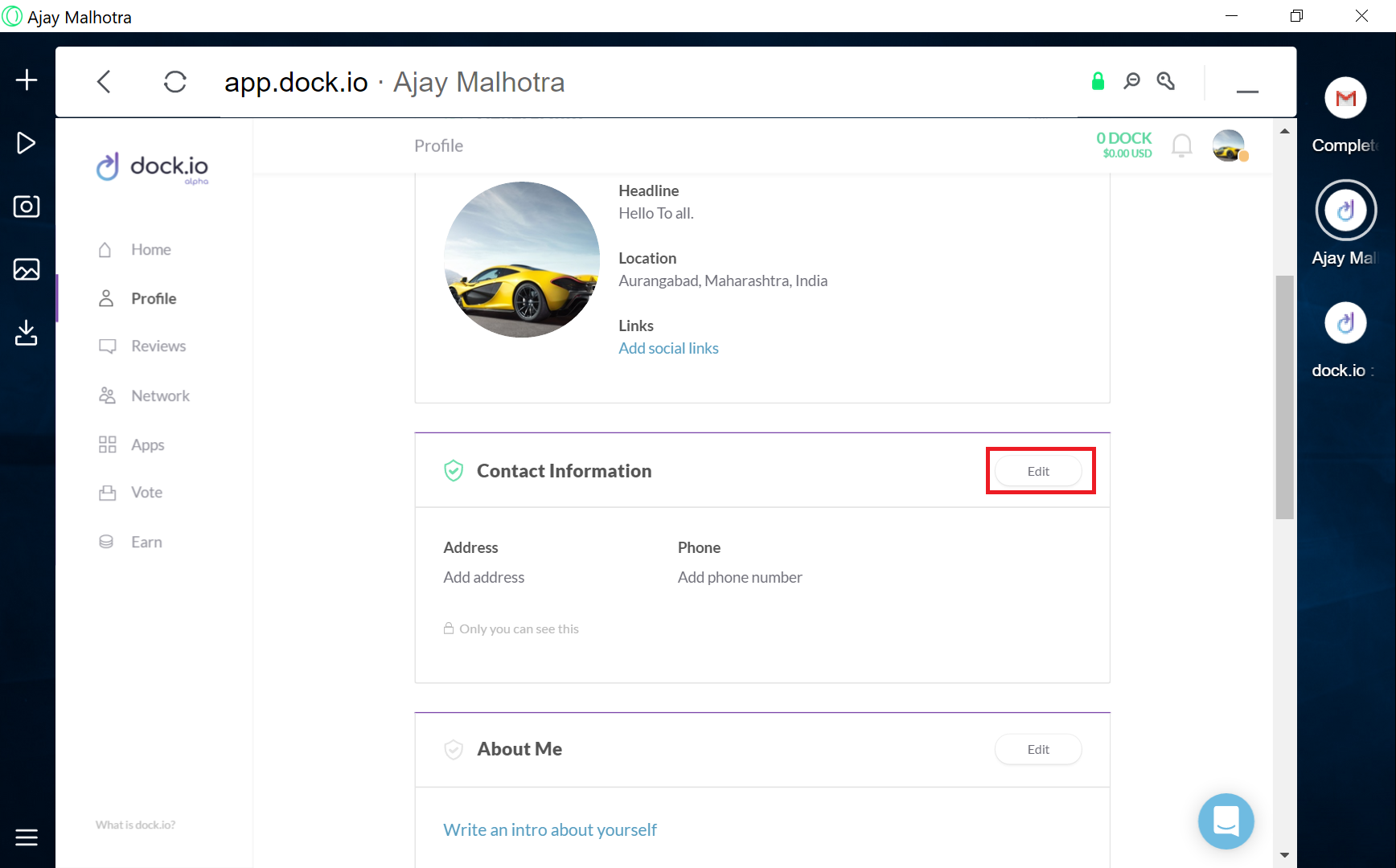Click Edit button for About Me
The image size is (1396, 868).
tap(1038, 750)
